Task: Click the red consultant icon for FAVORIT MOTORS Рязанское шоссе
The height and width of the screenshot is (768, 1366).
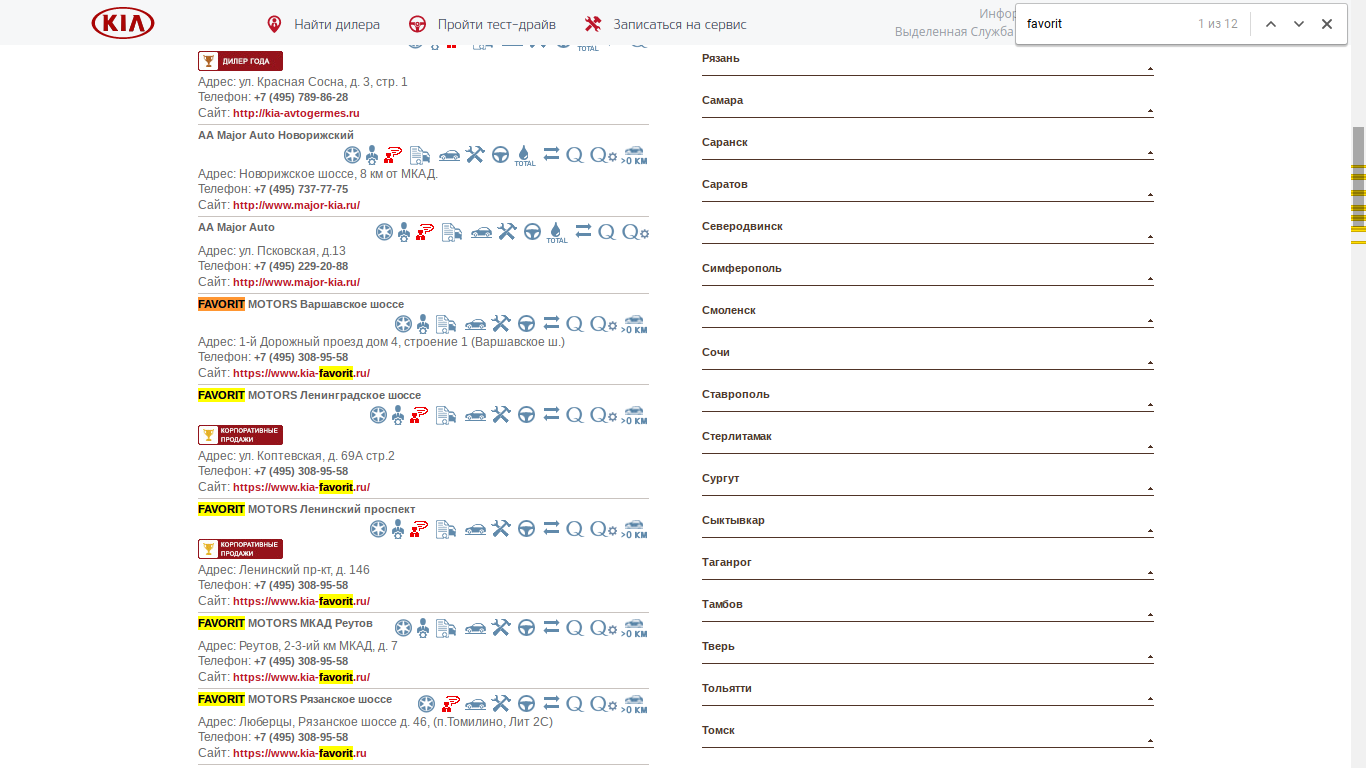Action: pos(451,704)
